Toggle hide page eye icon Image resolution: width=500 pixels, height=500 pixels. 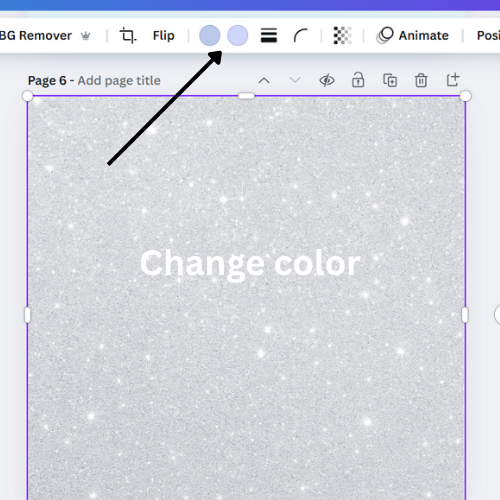pyautogui.click(x=327, y=80)
